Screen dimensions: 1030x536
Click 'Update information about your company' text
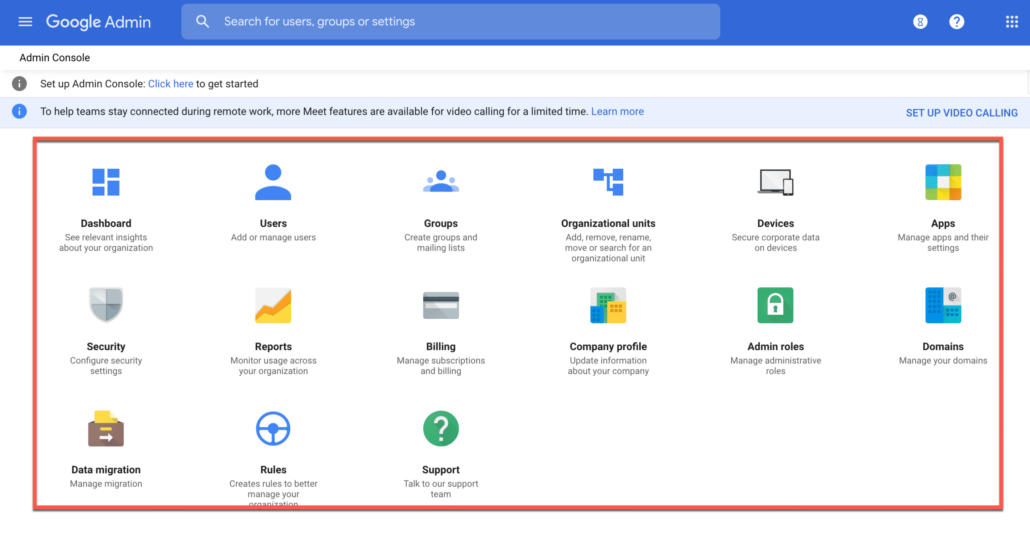coord(608,366)
